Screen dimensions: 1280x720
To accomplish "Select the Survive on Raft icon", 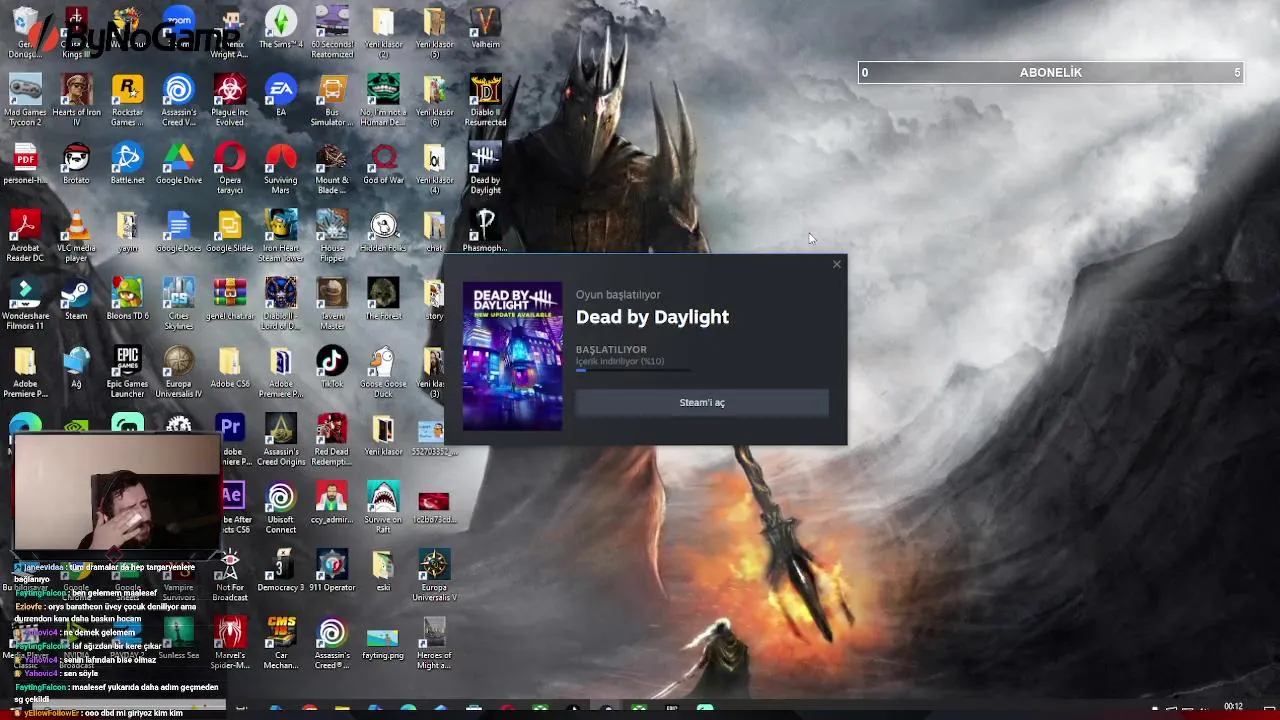I will pos(383,509).
